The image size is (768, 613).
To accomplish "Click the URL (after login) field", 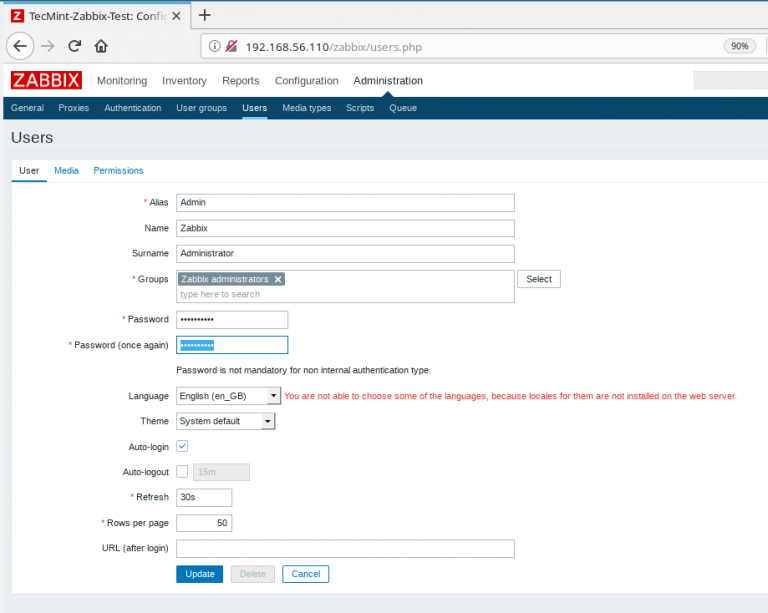I will click(x=345, y=549).
